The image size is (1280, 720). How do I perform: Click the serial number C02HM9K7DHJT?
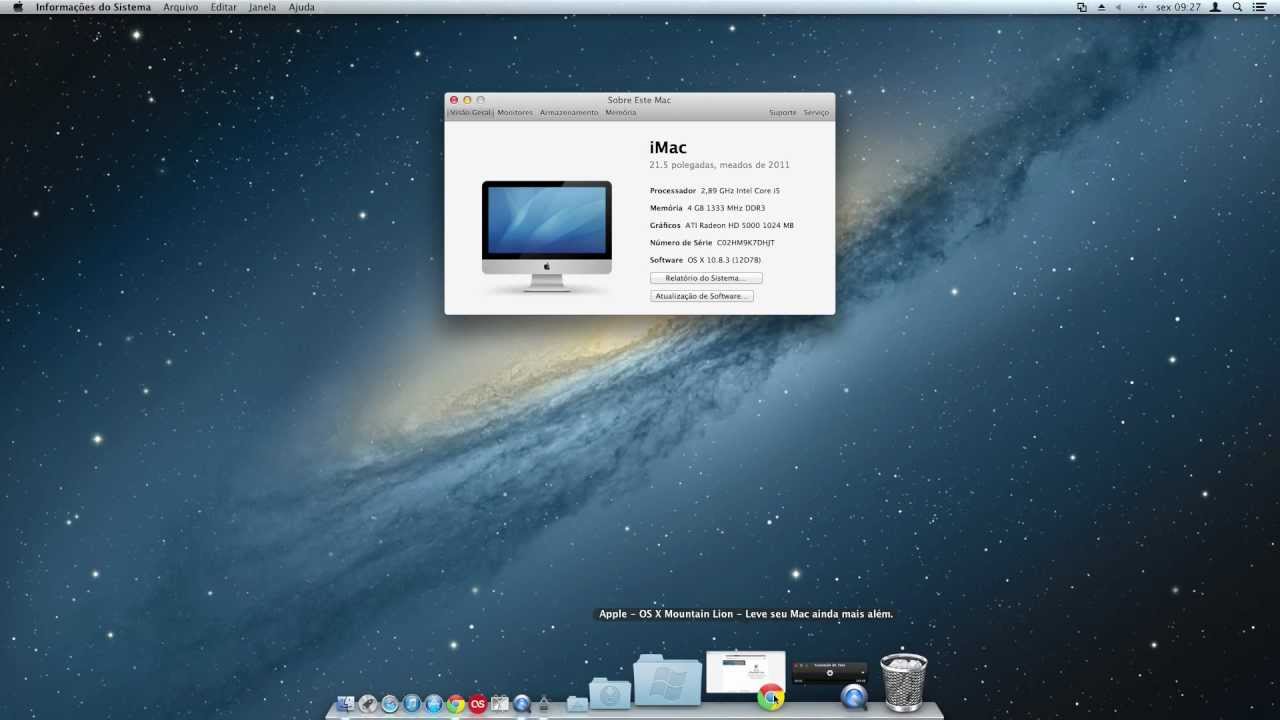pyautogui.click(x=745, y=243)
